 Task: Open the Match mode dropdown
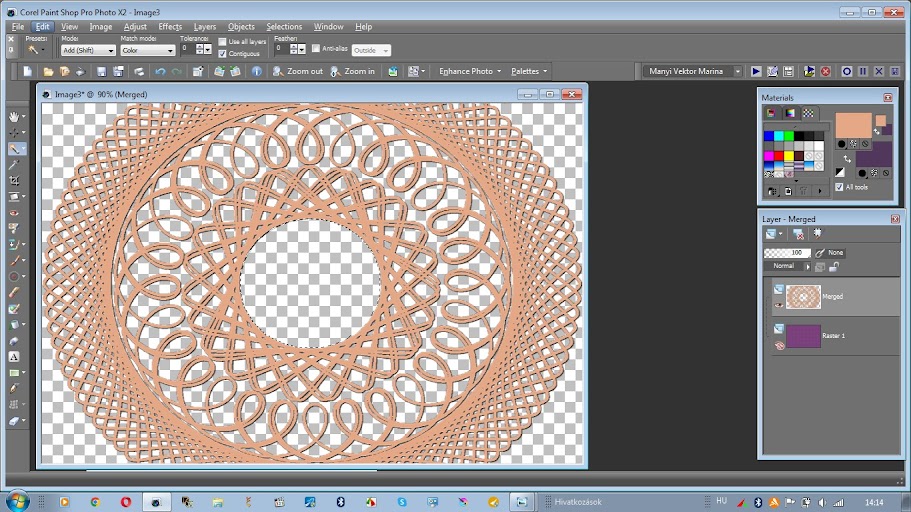click(x=147, y=50)
